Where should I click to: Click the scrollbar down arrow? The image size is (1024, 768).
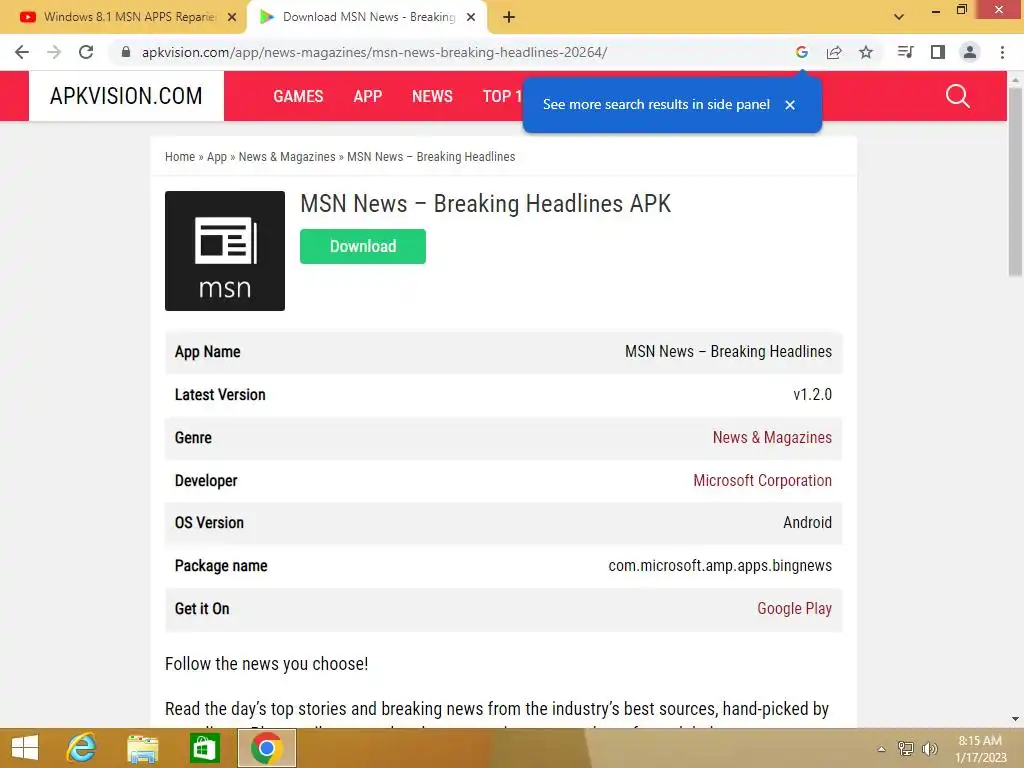[1015, 719]
